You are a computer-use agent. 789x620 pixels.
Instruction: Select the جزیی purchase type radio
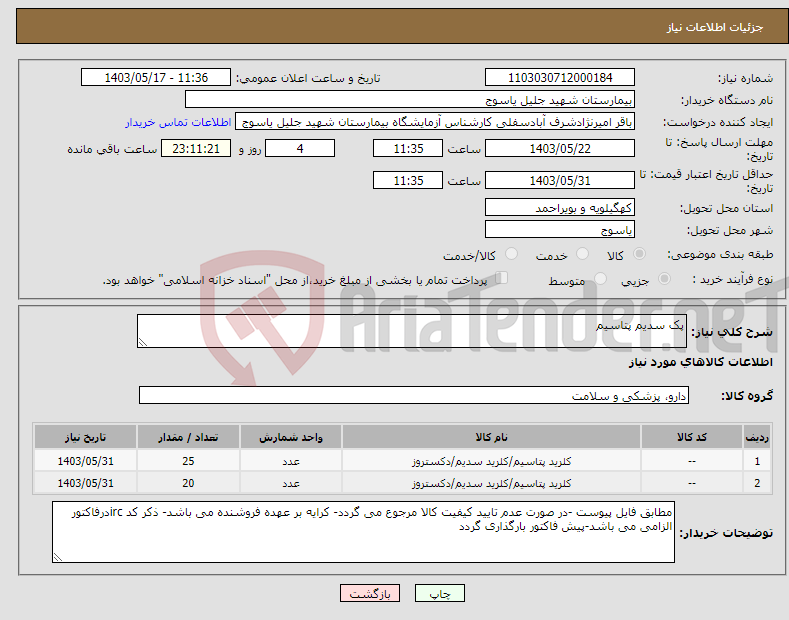tap(664, 278)
